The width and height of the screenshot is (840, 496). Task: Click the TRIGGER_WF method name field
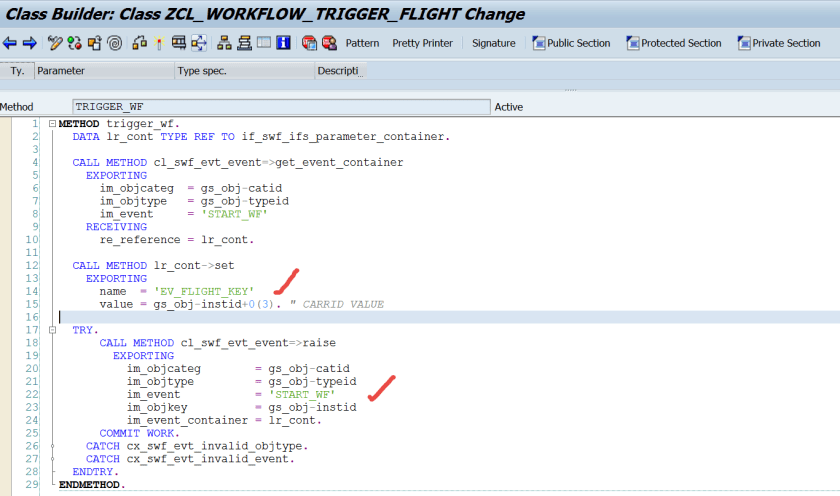point(281,107)
